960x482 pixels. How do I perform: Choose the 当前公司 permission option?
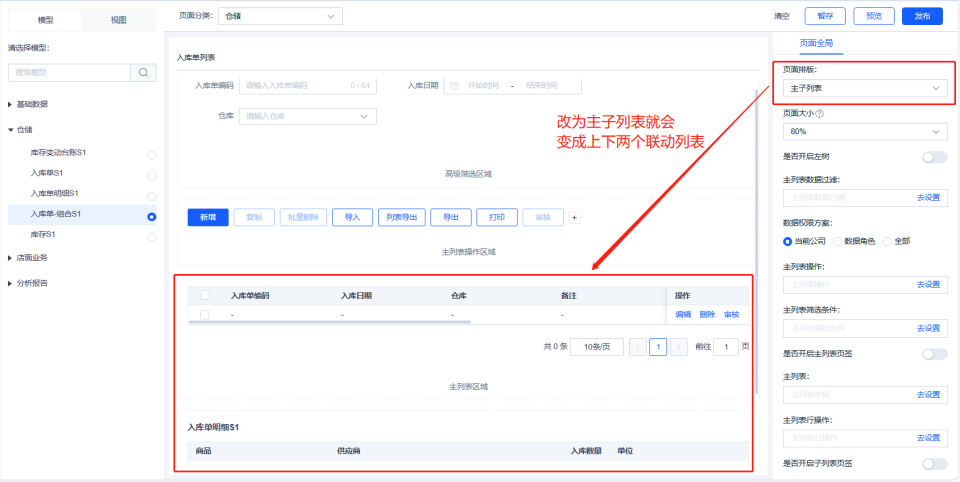[x=804, y=241]
